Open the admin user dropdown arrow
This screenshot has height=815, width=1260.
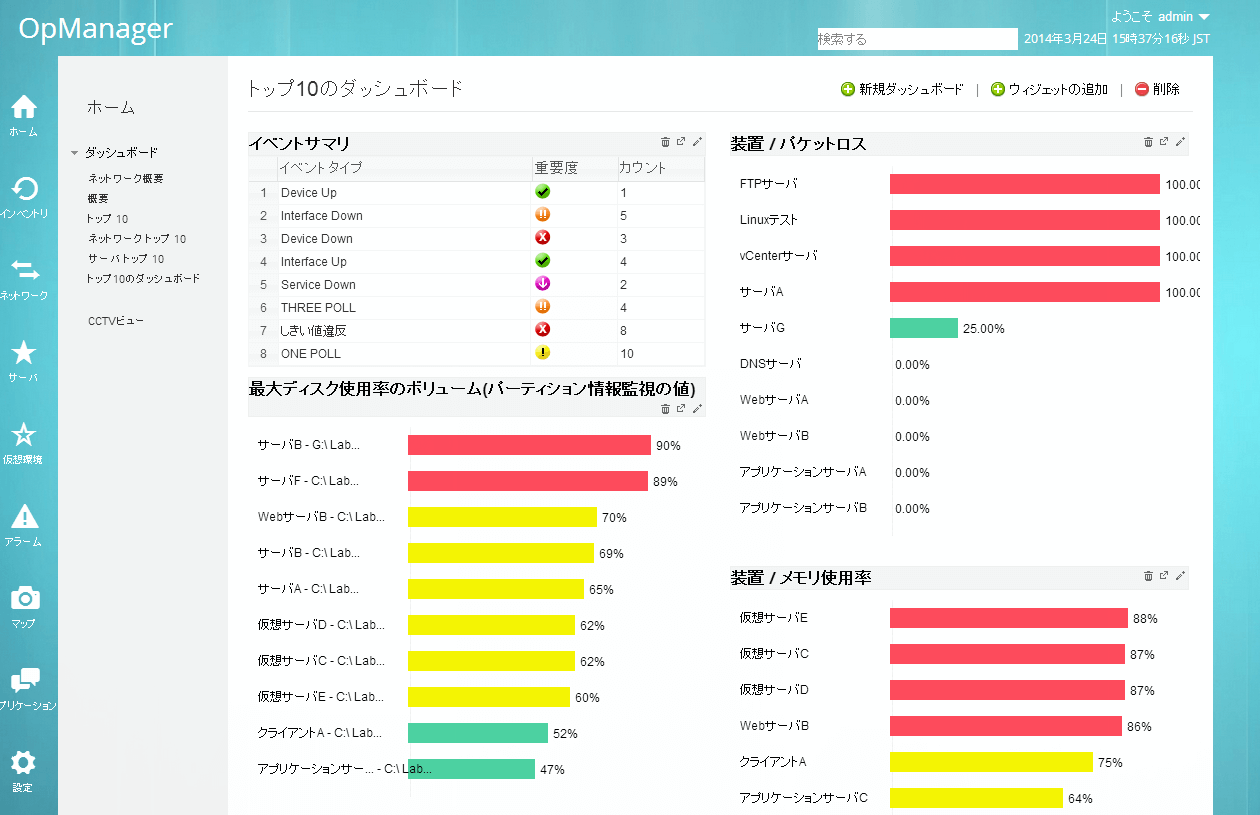click(x=1204, y=17)
